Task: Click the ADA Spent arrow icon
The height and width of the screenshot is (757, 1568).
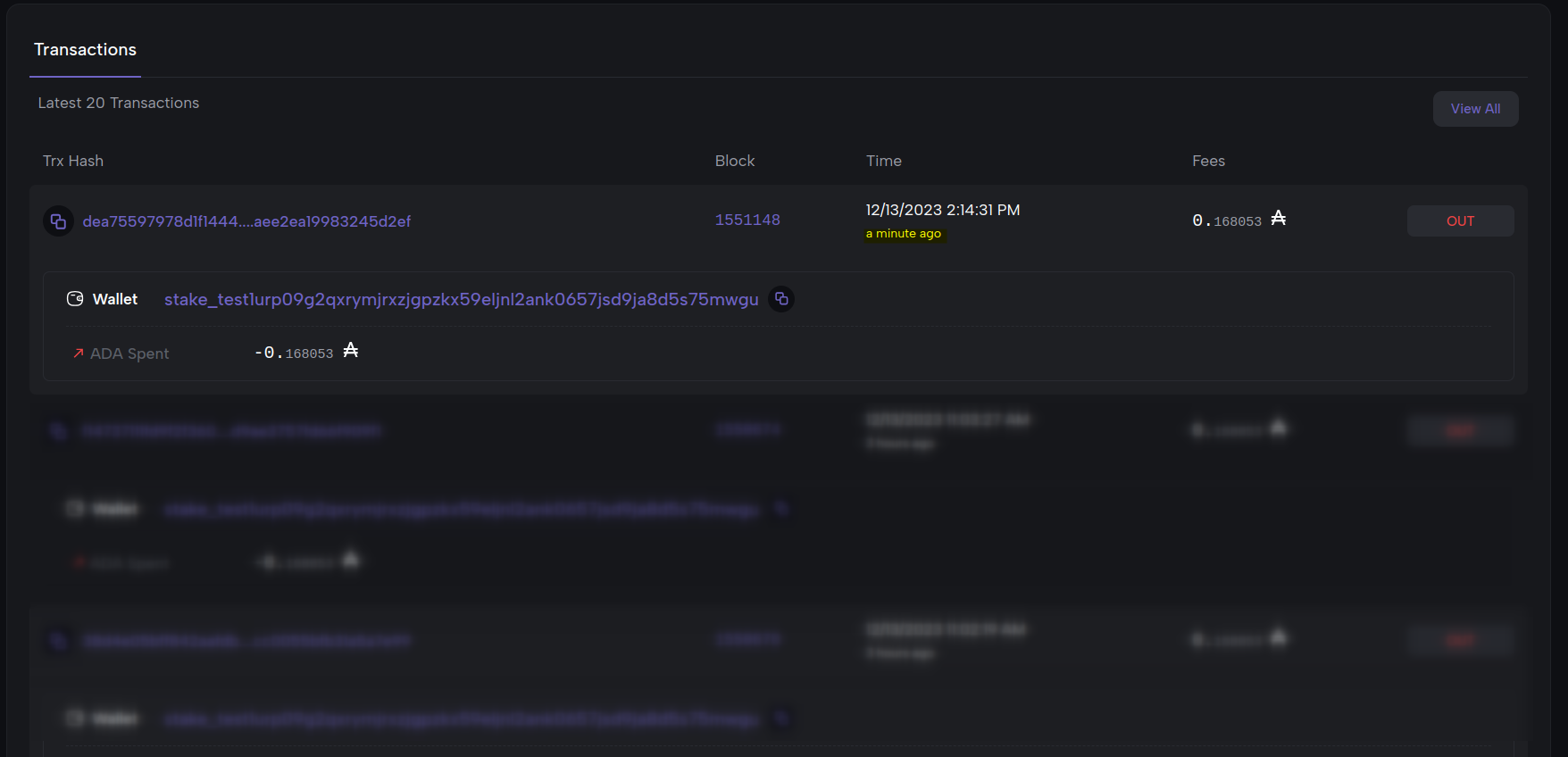Action: click(79, 354)
